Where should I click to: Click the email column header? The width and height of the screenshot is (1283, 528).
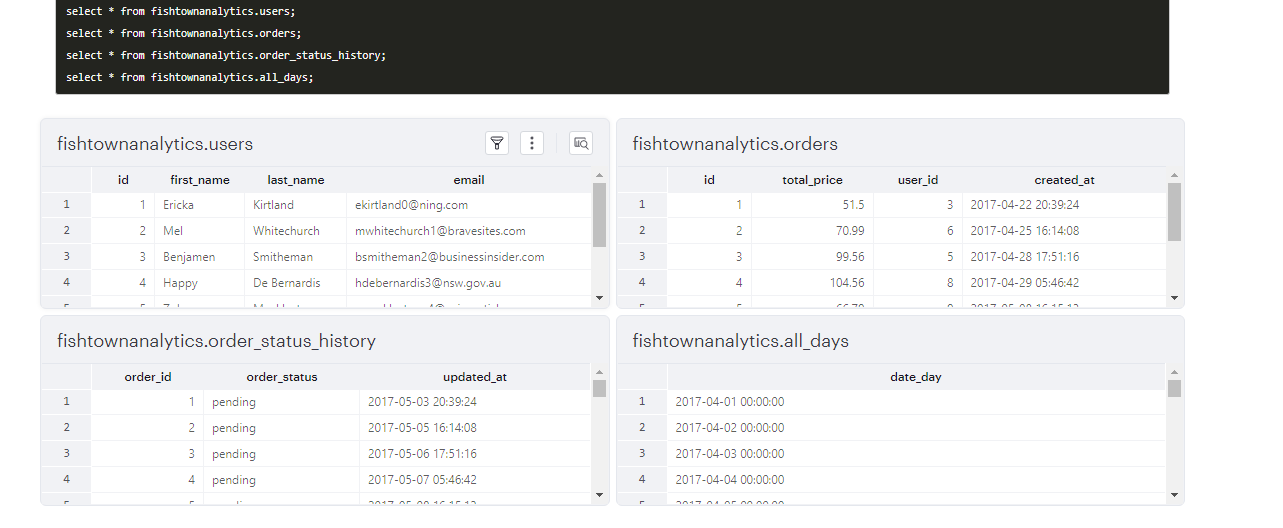coord(469,180)
